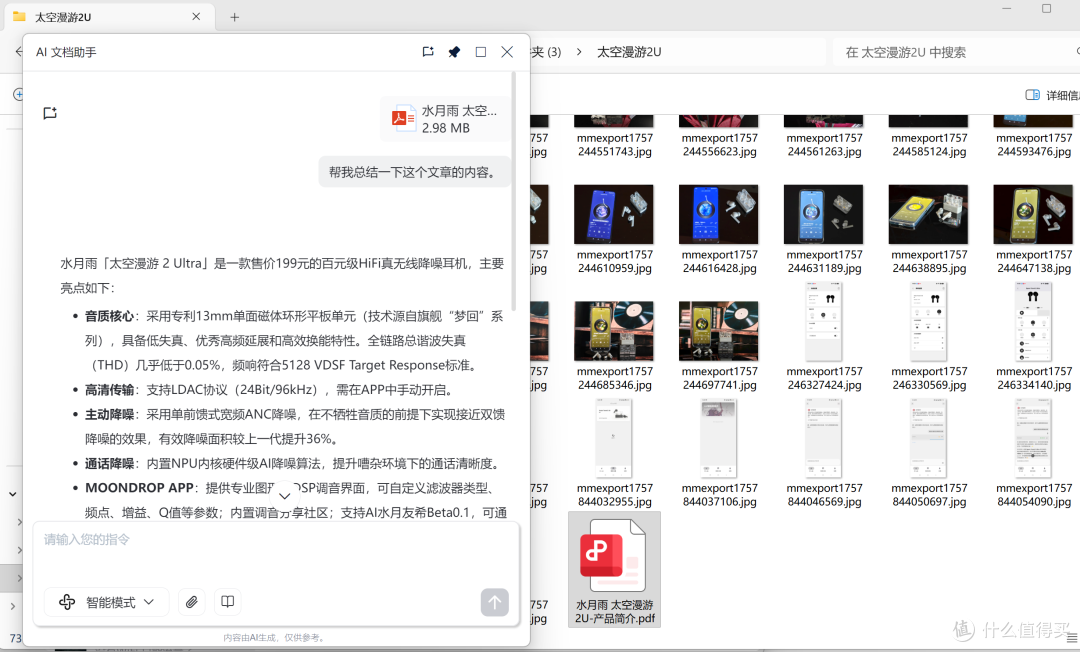Click user message 帮我总结一下这个文章的内容。
Screen dimensions: 1080x652
pos(414,172)
